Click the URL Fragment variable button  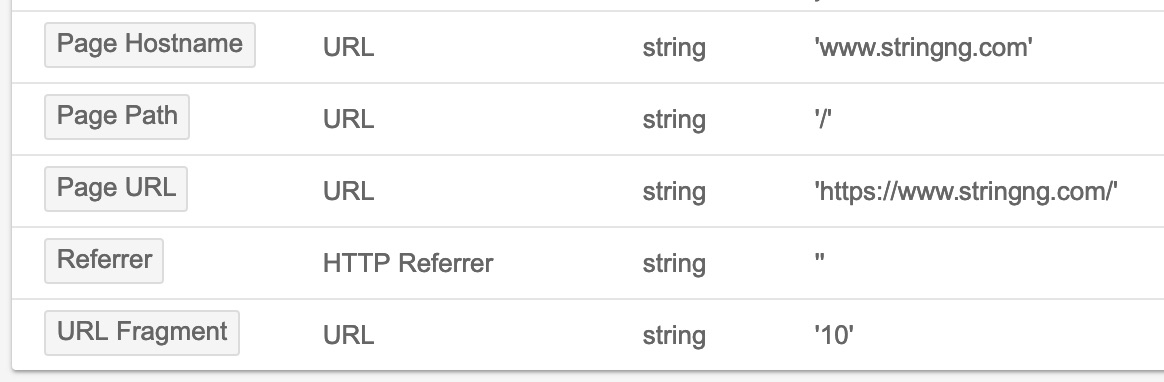[x=142, y=333]
